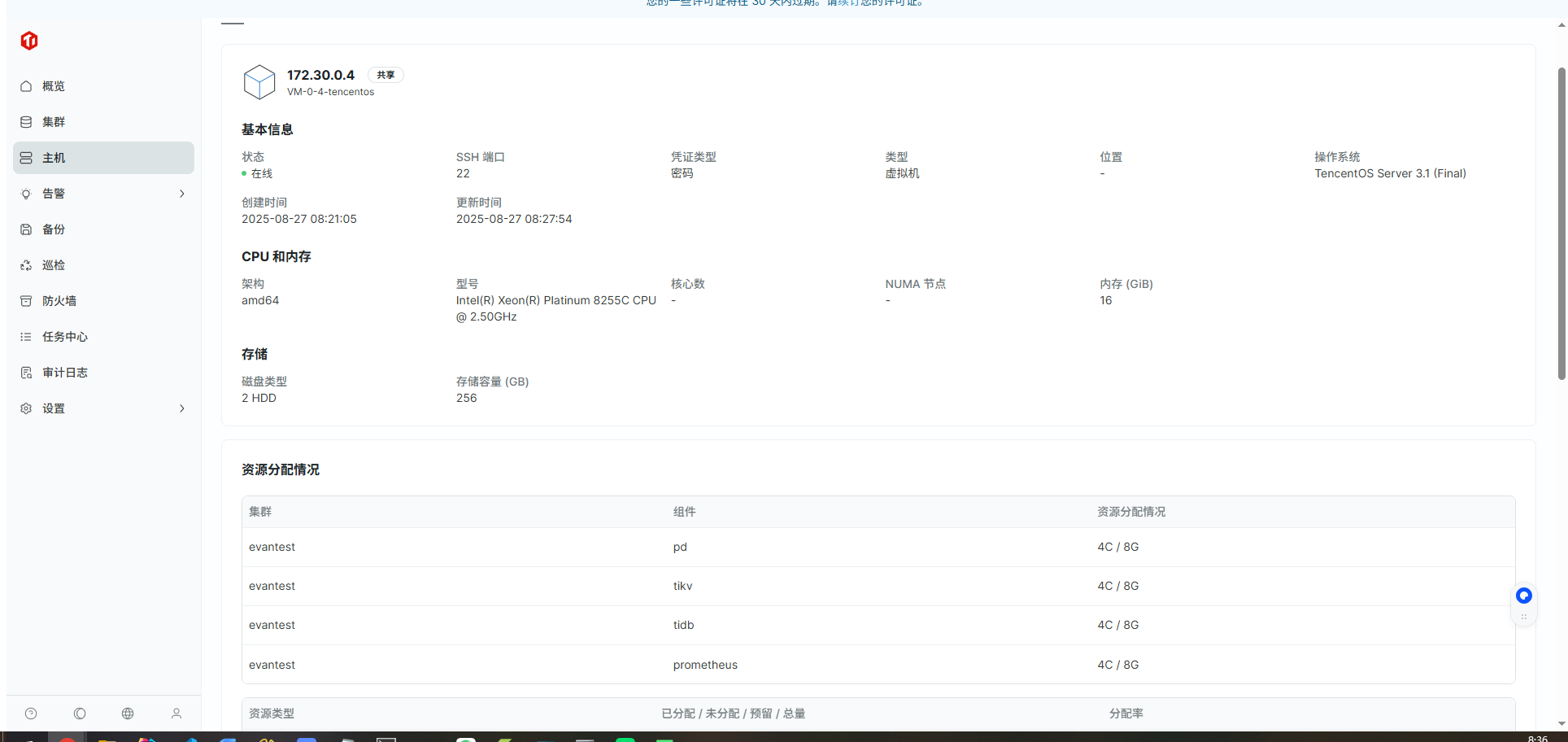Click the 备份 backup icon
The height and width of the screenshot is (742, 1568).
coord(26,229)
